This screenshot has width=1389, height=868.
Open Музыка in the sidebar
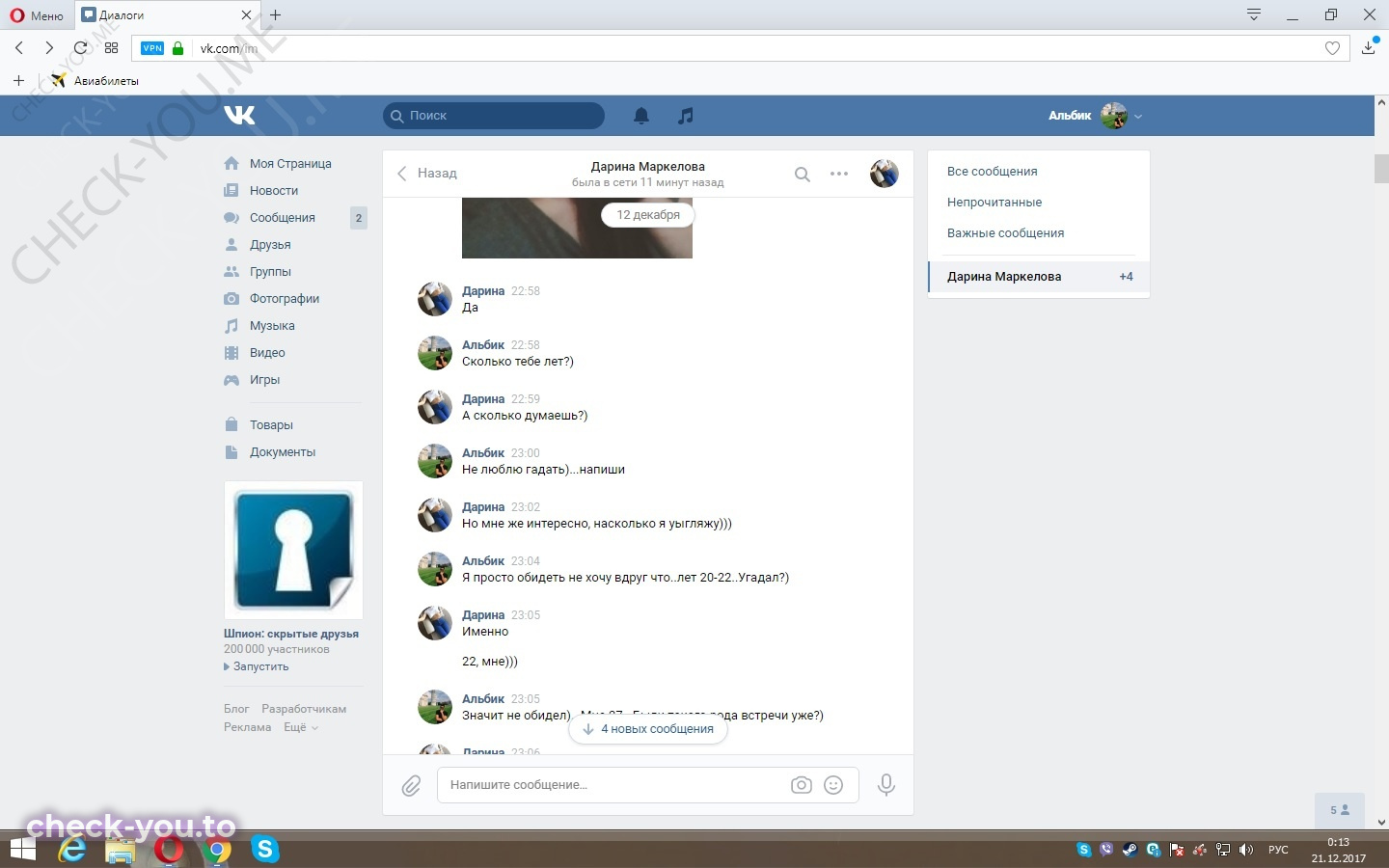coord(272,326)
